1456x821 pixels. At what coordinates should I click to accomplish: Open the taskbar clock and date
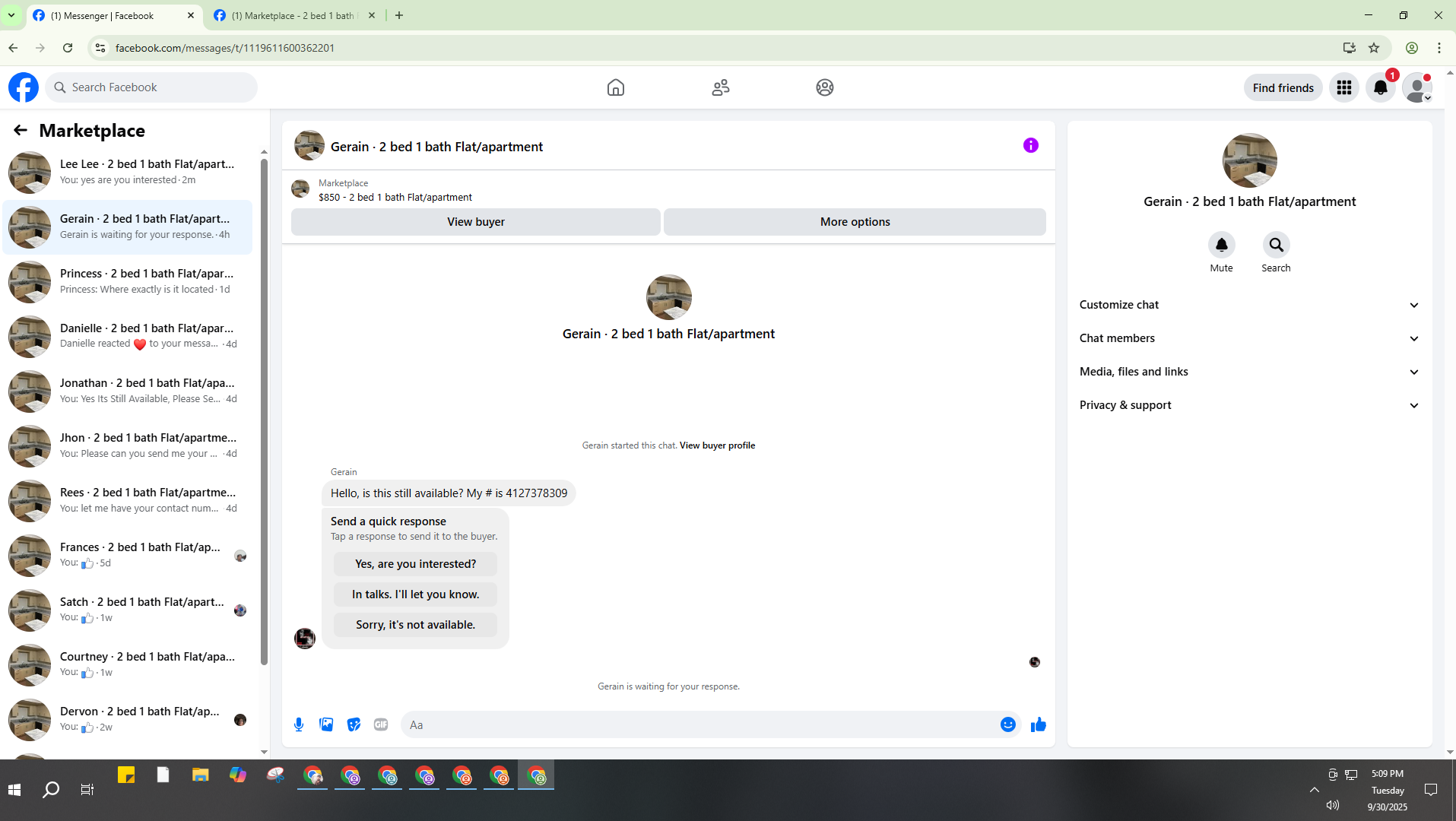[1388, 790]
